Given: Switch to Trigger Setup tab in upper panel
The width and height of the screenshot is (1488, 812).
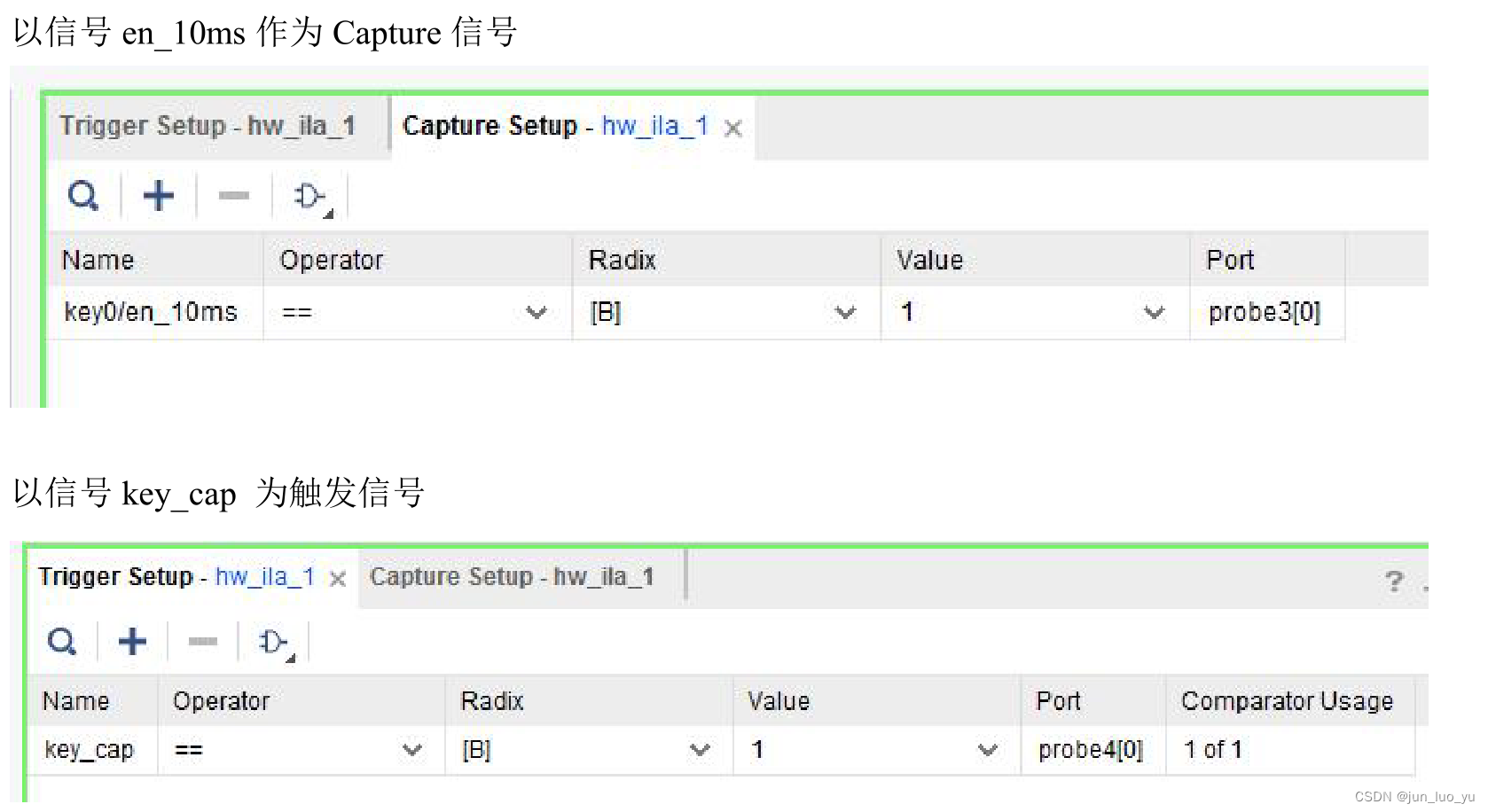Looking at the screenshot, I should point(208,126).
